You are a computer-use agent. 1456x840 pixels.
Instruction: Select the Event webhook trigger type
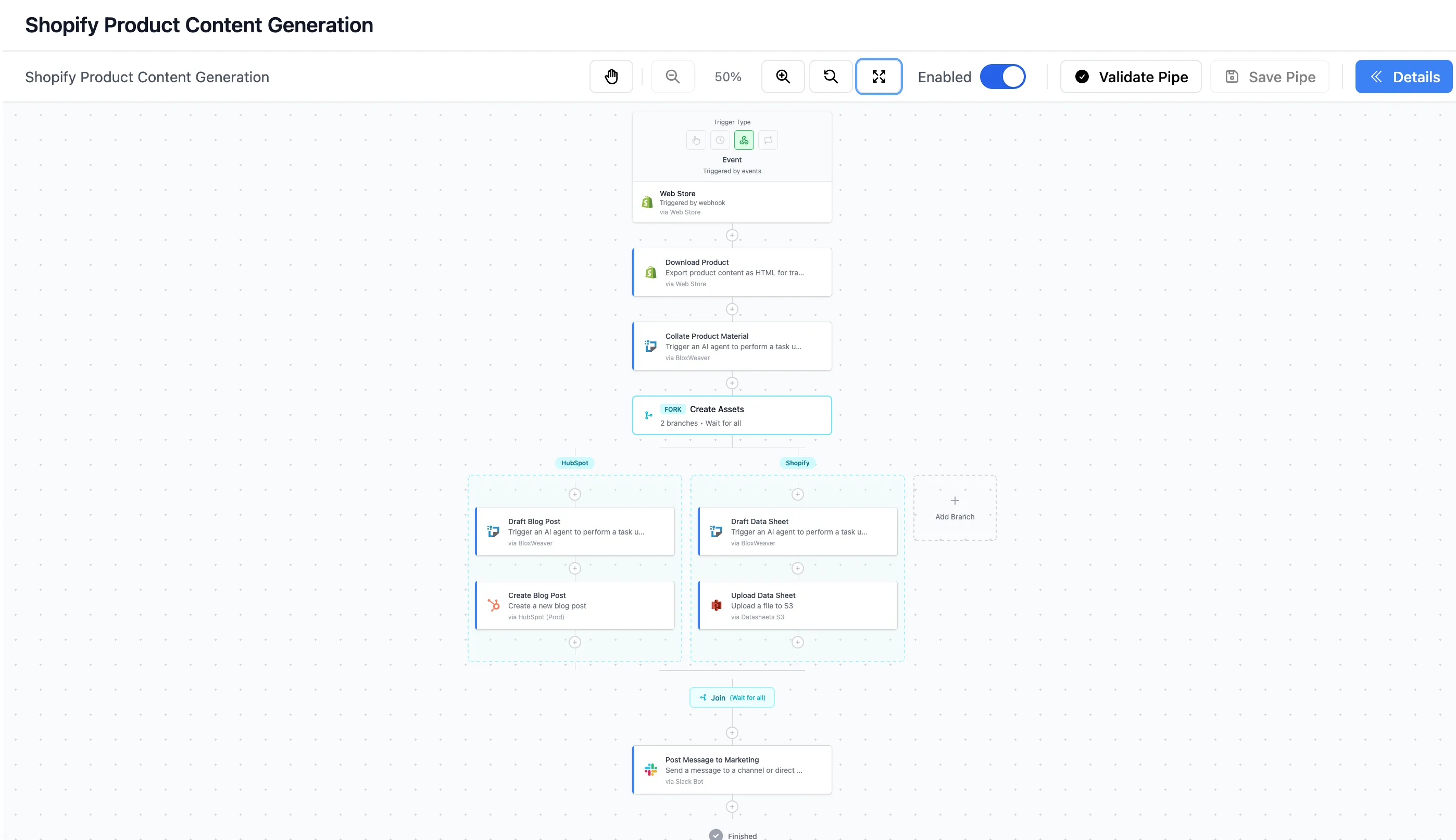[744, 139]
